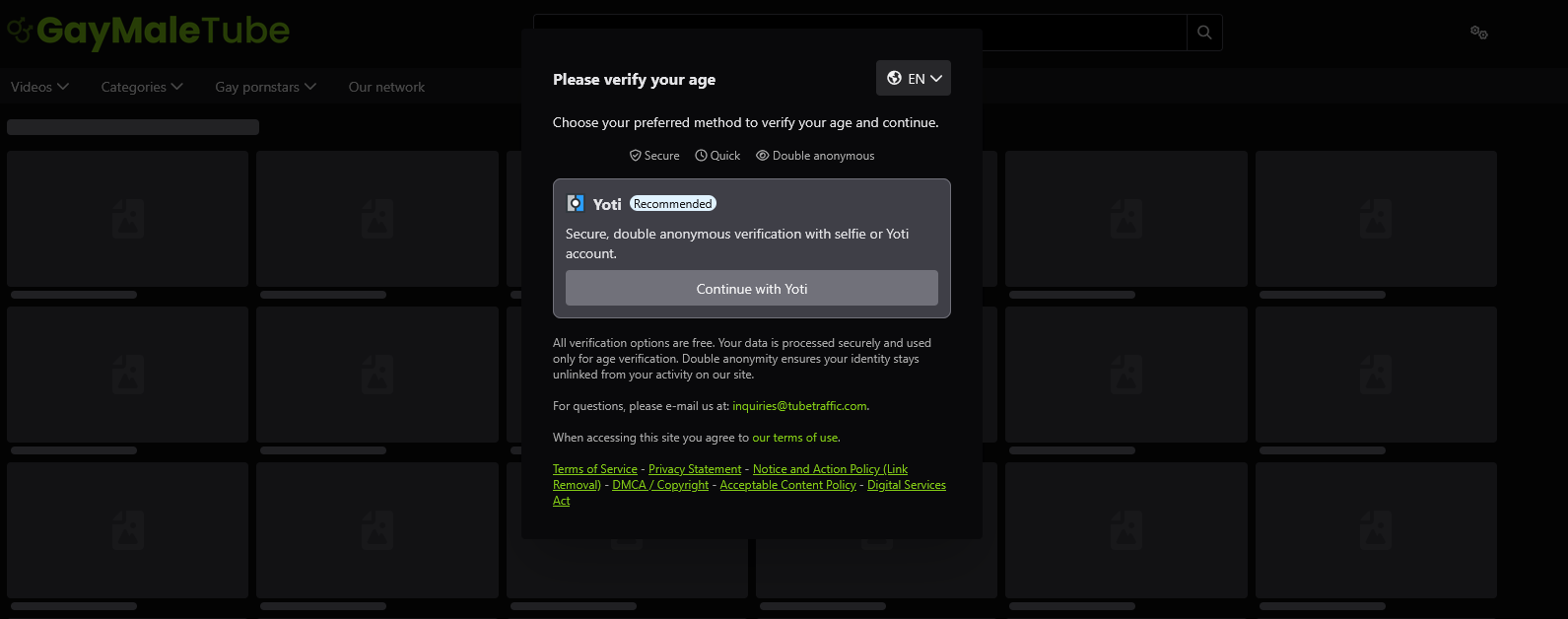Expand the Videos menu
The height and width of the screenshot is (619, 1568).
point(39,87)
